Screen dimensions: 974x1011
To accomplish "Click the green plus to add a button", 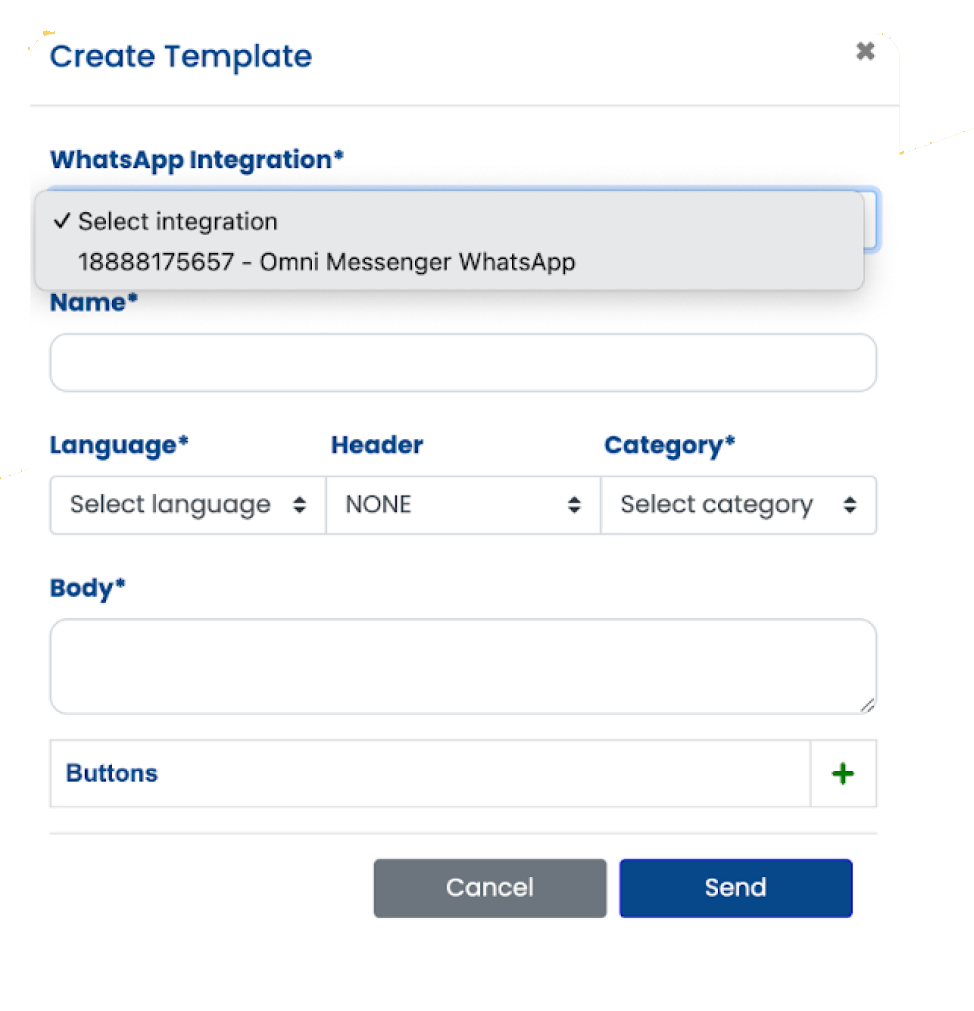I will (843, 773).
